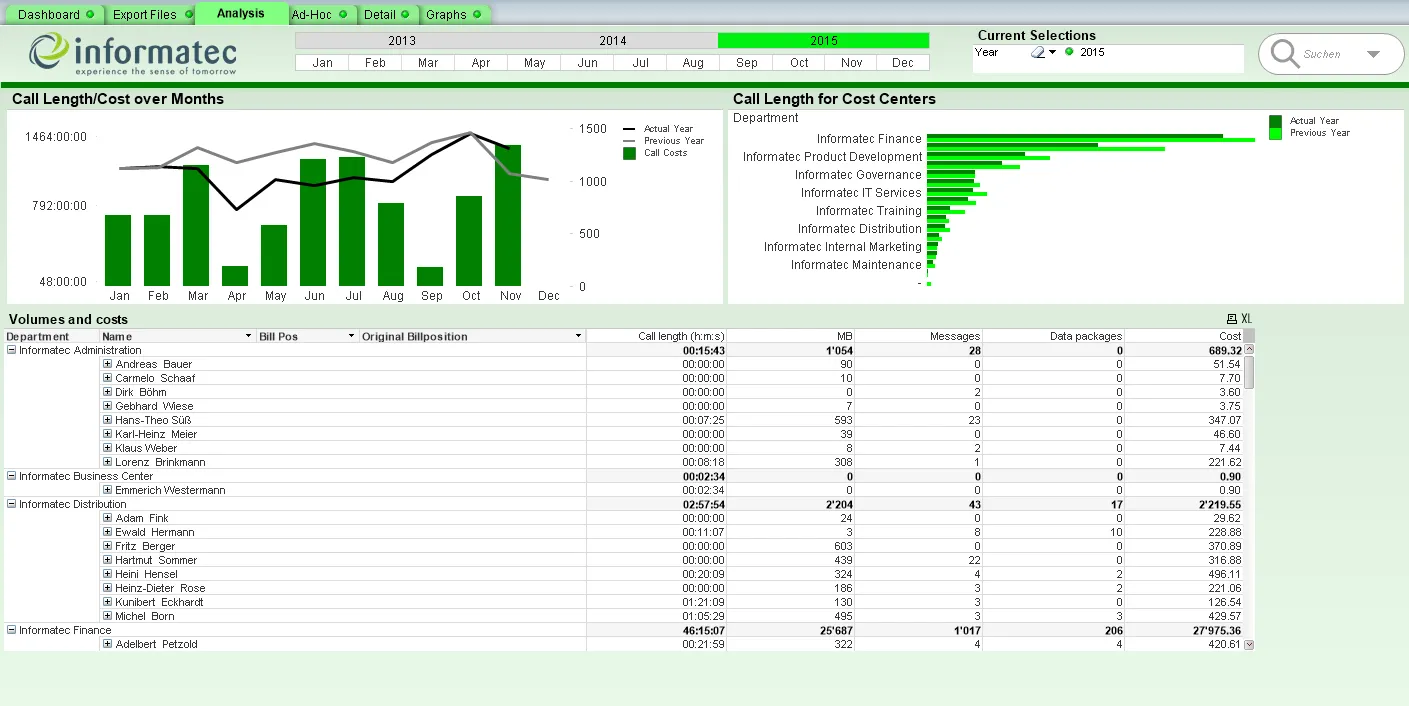Viewport: 1409px width, 706px height.
Task: Click the Informatec Finance label in the bar chart
Action: [869, 139]
